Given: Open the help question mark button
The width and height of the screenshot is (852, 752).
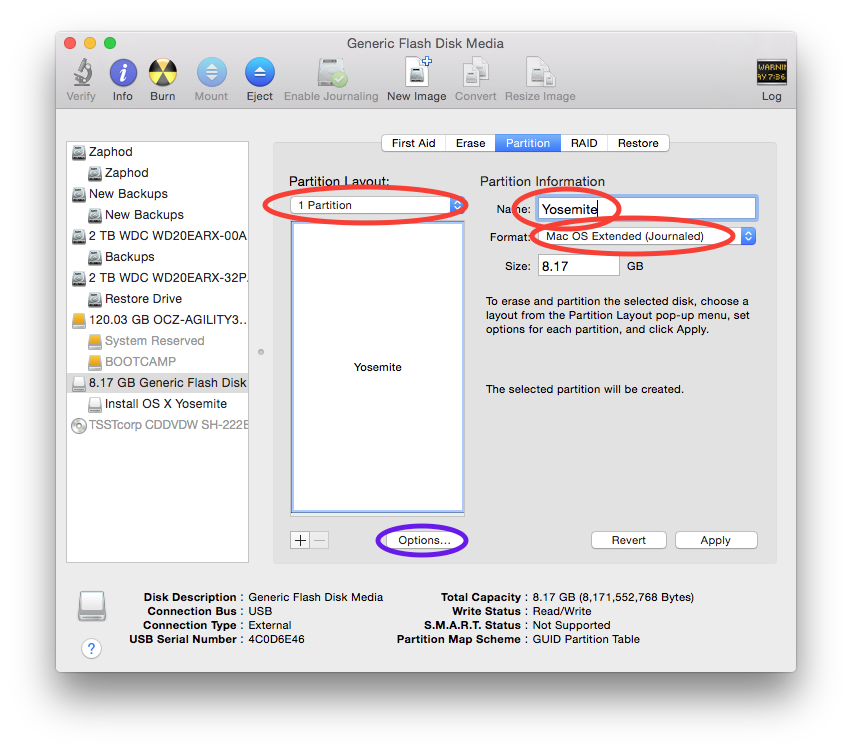Looking at the screenshot, I should point(91,648).
